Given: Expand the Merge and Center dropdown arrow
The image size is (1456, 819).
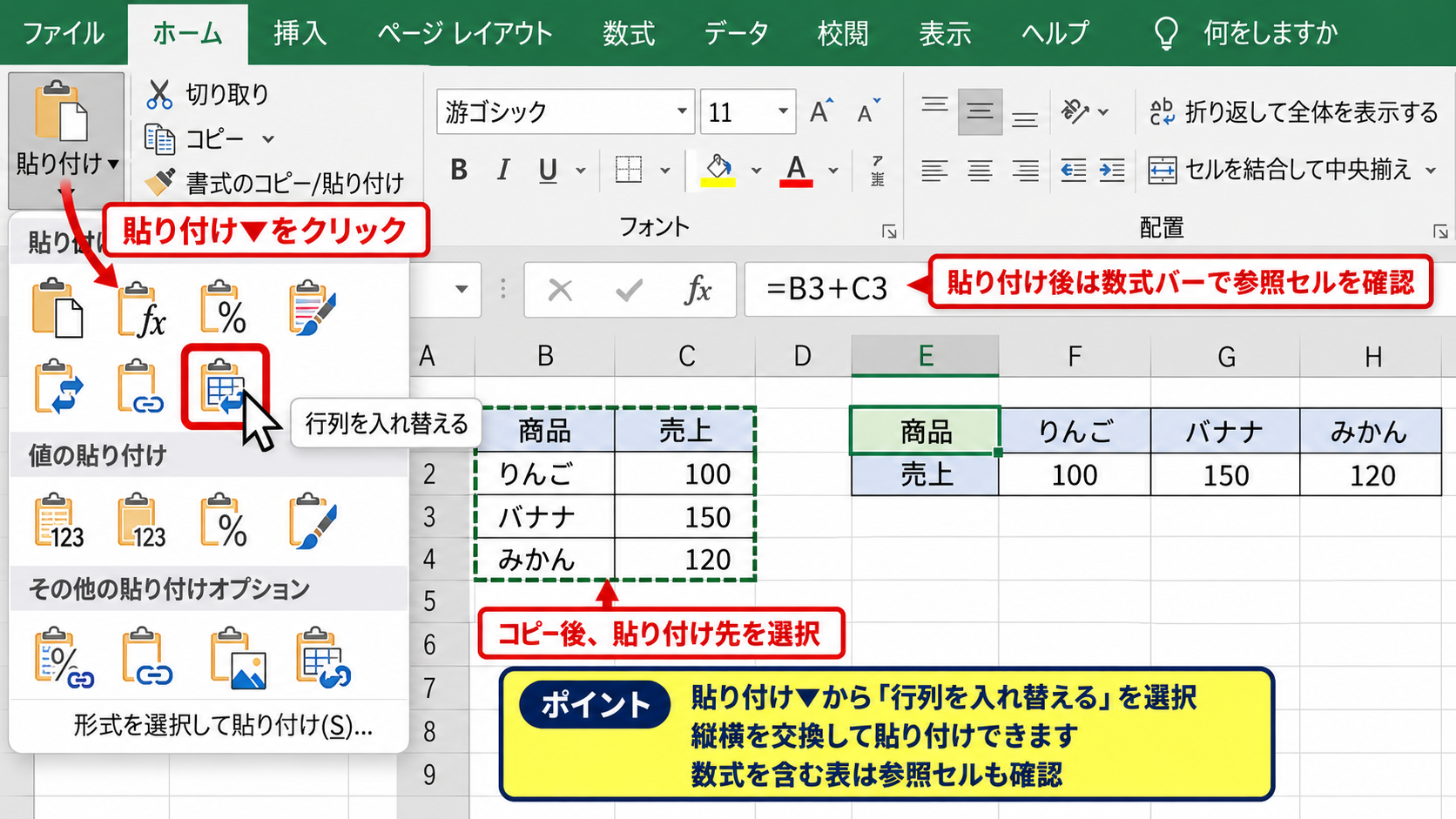Looking at the screenshot, I should (1431, 171).
